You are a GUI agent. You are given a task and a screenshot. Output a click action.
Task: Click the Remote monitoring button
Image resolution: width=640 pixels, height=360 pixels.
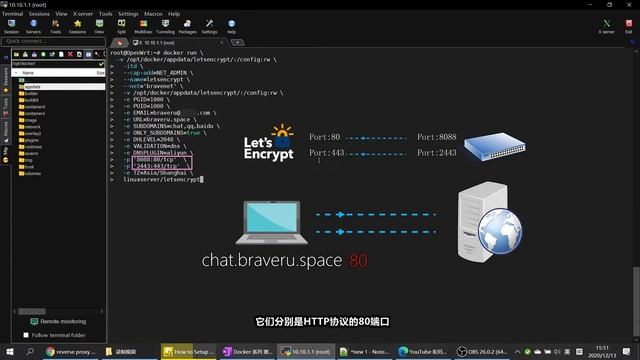click(59, 322)
